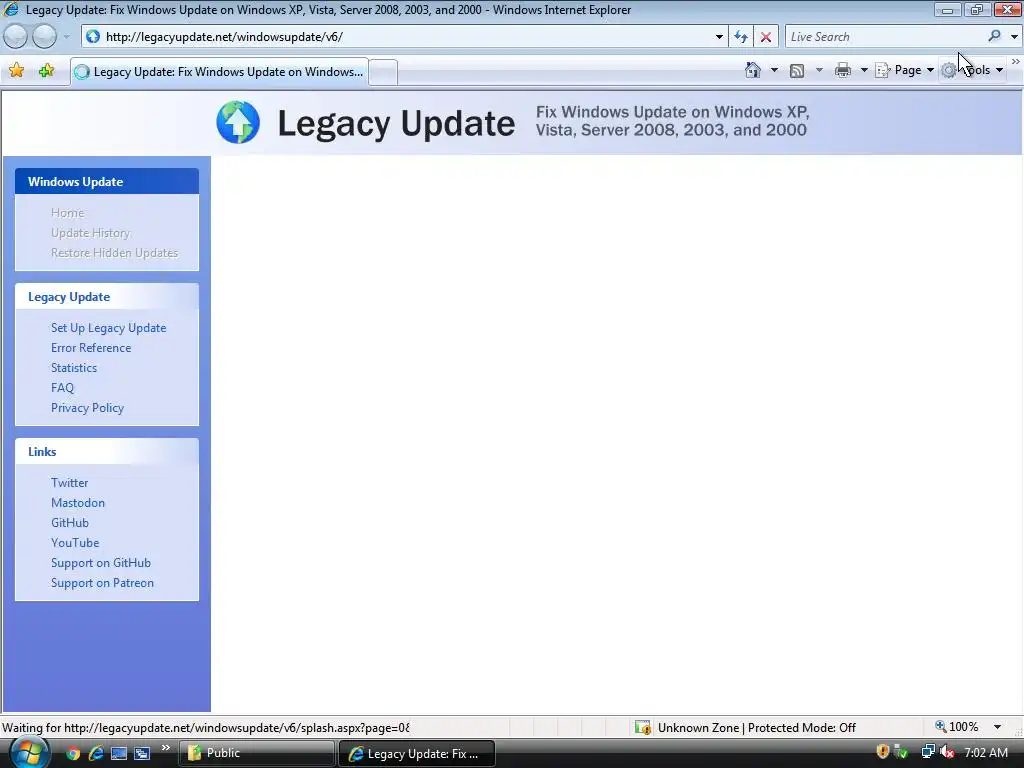The image size is (1024, 768).
Task: Expand hidden Quick Launch items chevron
Action: pyautogui.click(x=165, y=747)
